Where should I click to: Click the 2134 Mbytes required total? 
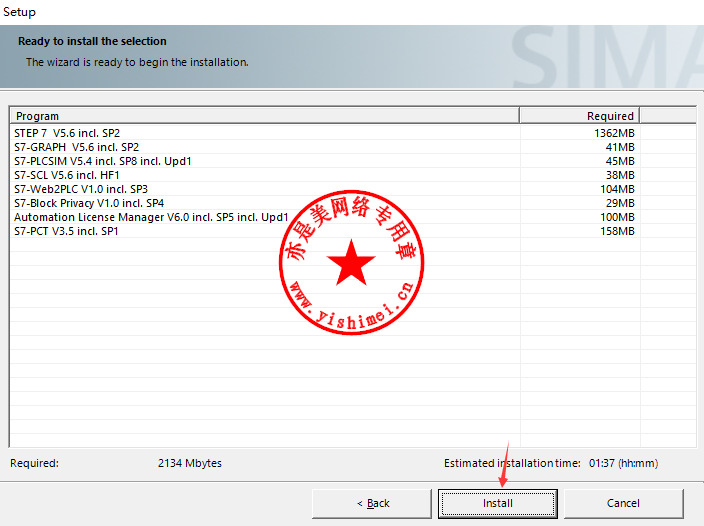(189, 463)
